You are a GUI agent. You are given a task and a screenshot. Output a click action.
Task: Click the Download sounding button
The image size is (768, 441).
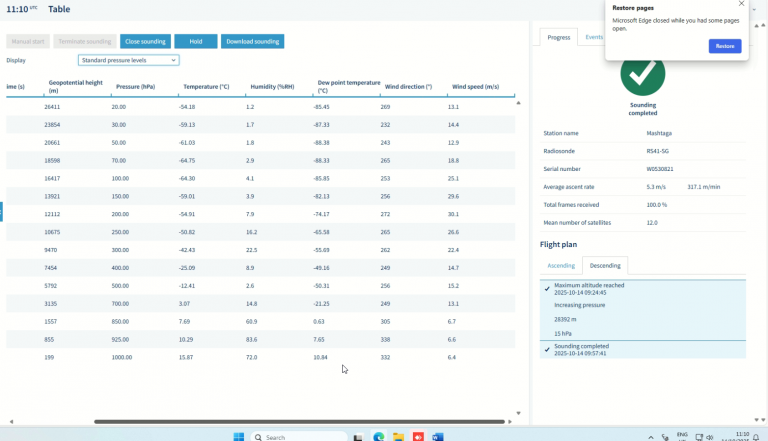tap(252, 41)
